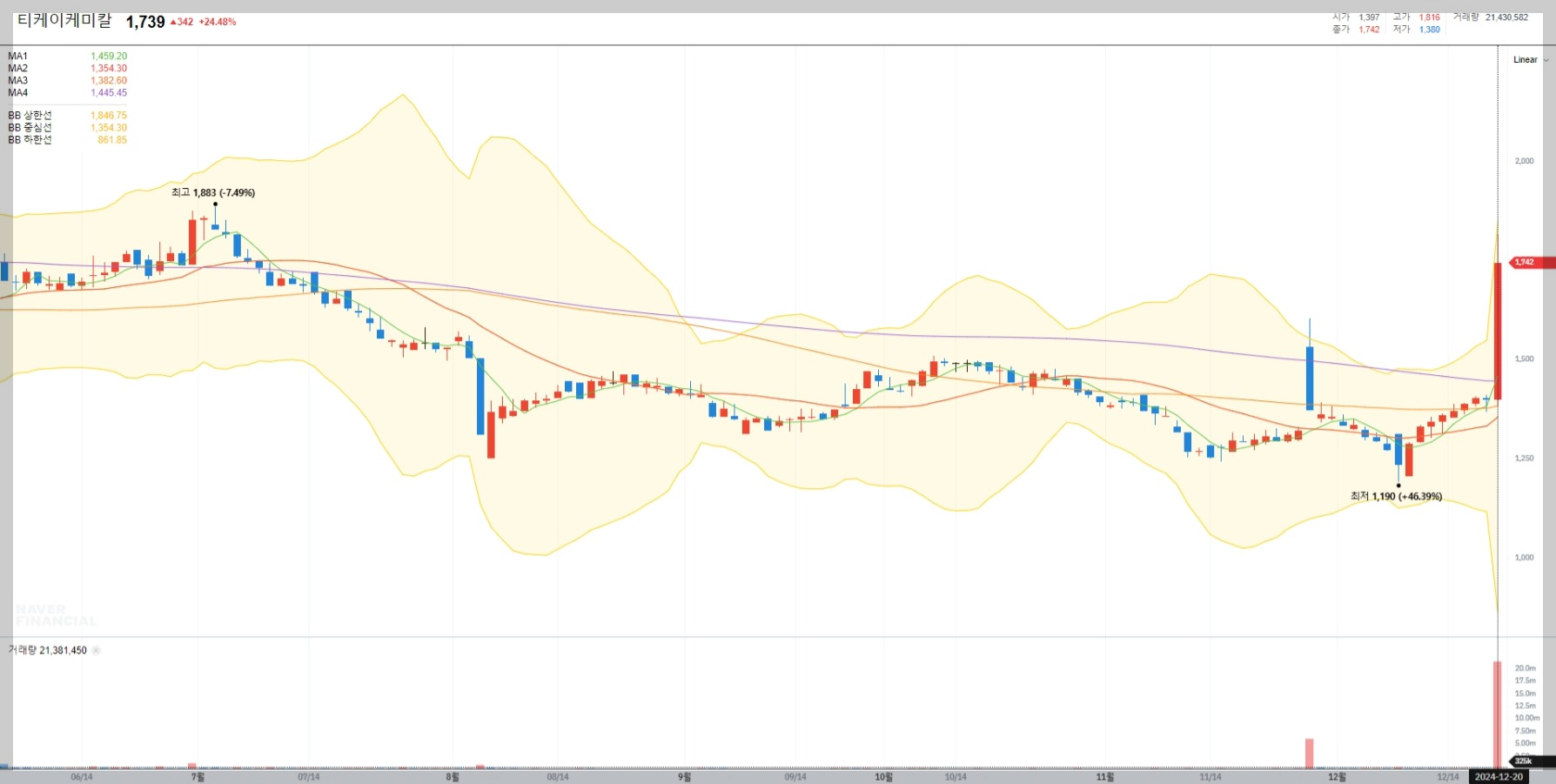Image resolution: width=1556 pixels, height=784 pixels.
Task: Click the large blue candle in late November
Action: [1310, 378]
